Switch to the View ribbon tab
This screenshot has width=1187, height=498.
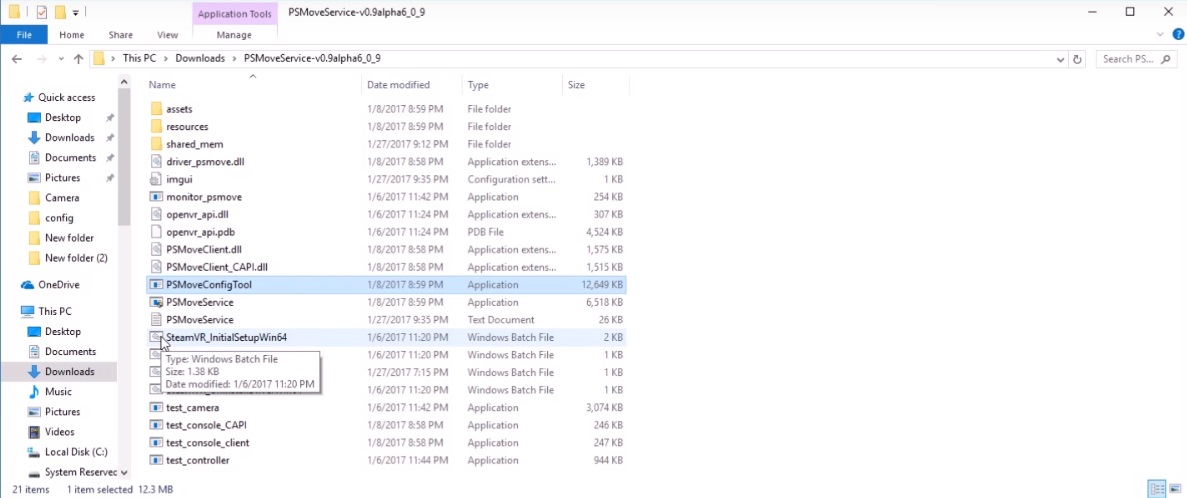[x=167, y=35]
